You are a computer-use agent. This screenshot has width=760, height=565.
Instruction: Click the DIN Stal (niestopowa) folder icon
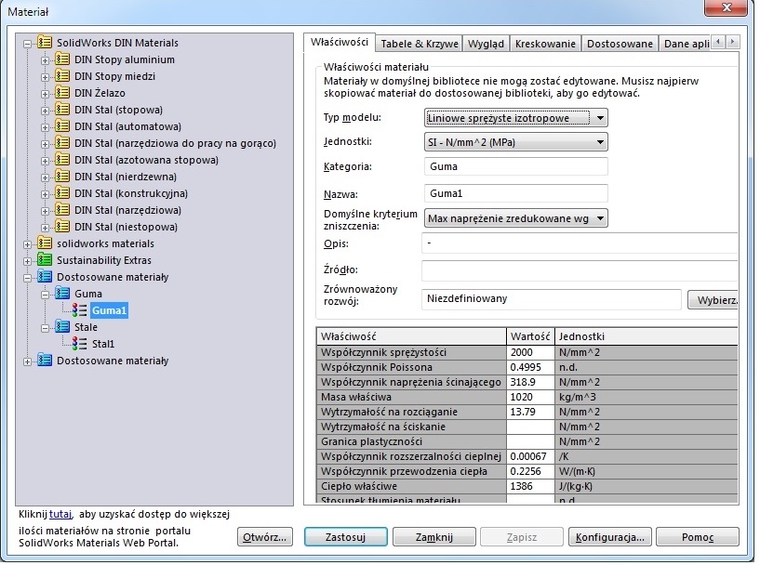pos(62,226)
